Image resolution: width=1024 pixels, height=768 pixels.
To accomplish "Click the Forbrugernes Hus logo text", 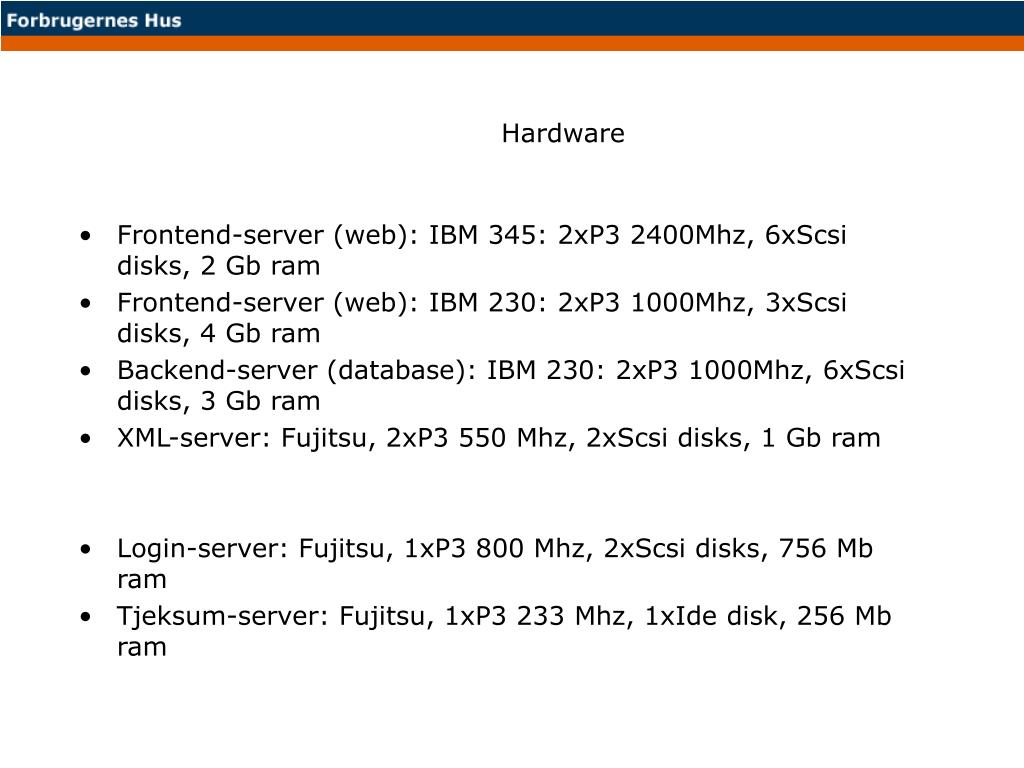I will click(x=94, y=20).
